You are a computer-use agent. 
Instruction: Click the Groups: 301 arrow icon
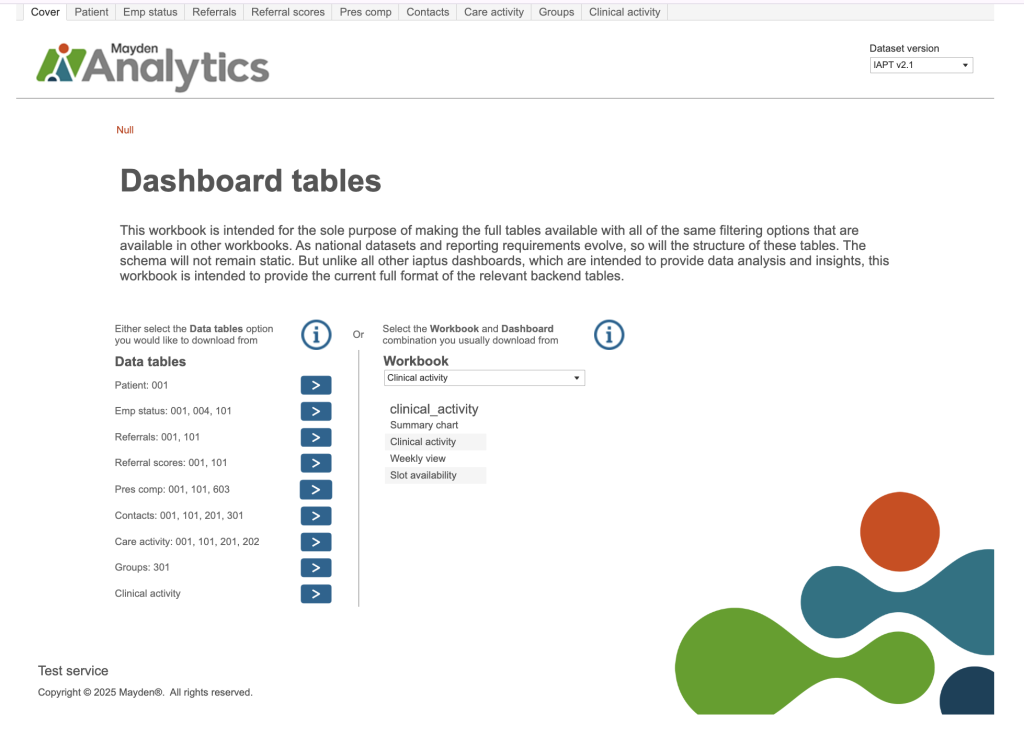coord(315,568)
